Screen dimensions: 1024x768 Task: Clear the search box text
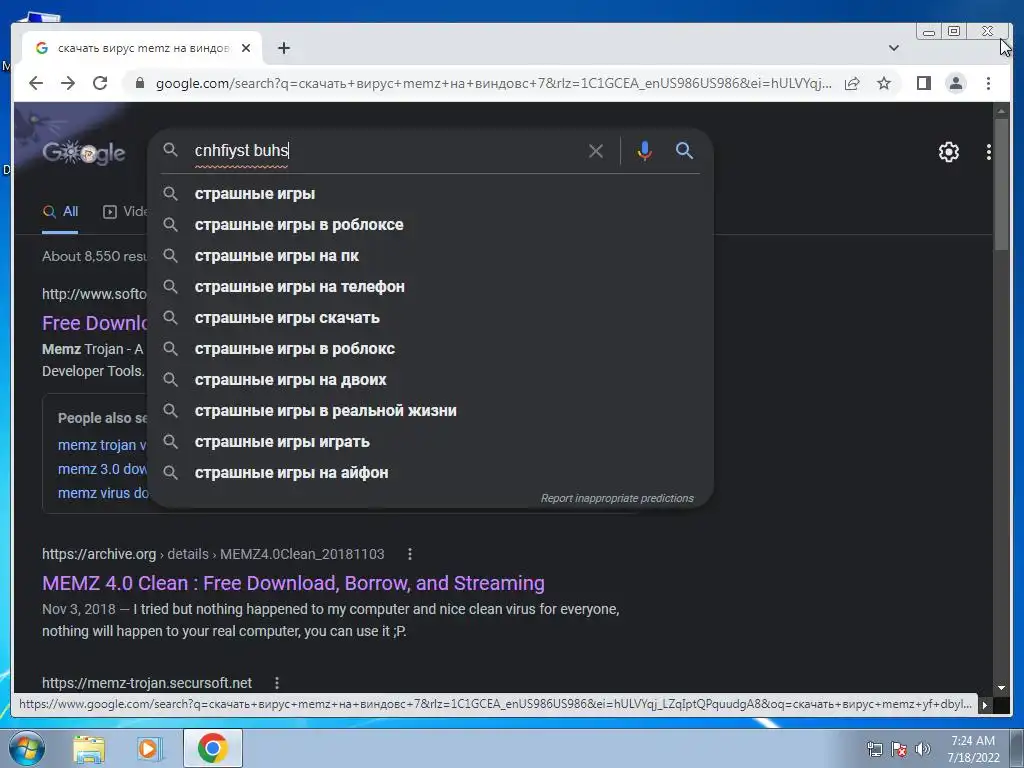click(596, 151)
